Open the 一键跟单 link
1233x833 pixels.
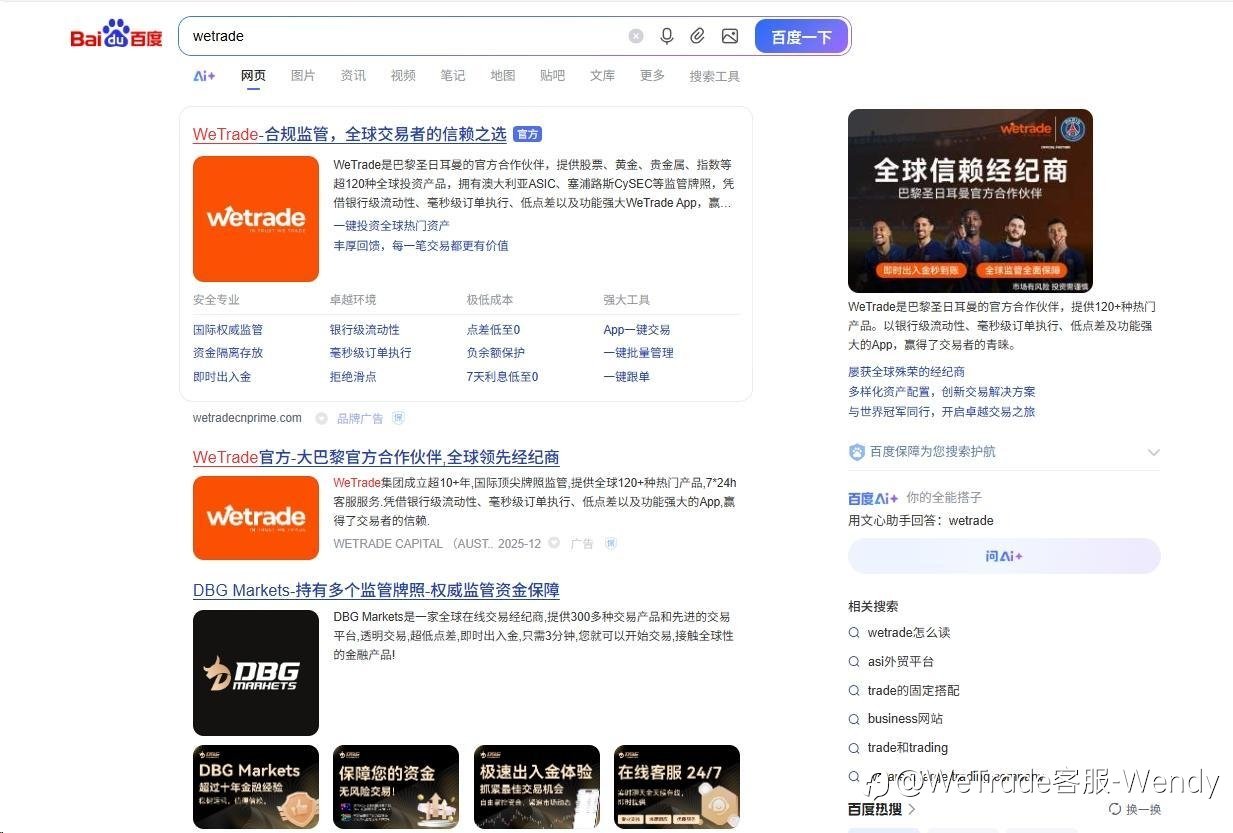point(626,377)
